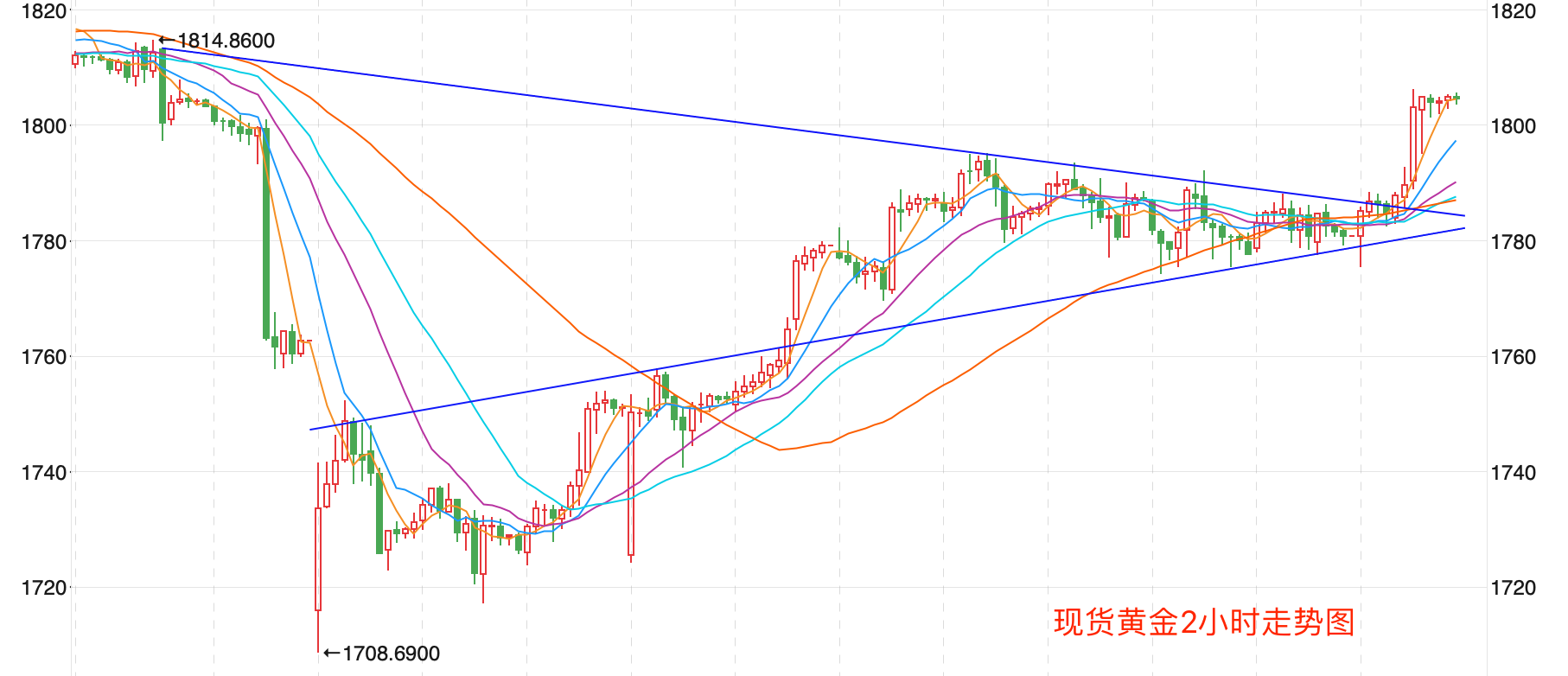Image resolution: width=1568 pixels, height=676 pixels.
Task: Click the 1740 label on right axis
Action: pyautogui.click(x=1514, y=473)
